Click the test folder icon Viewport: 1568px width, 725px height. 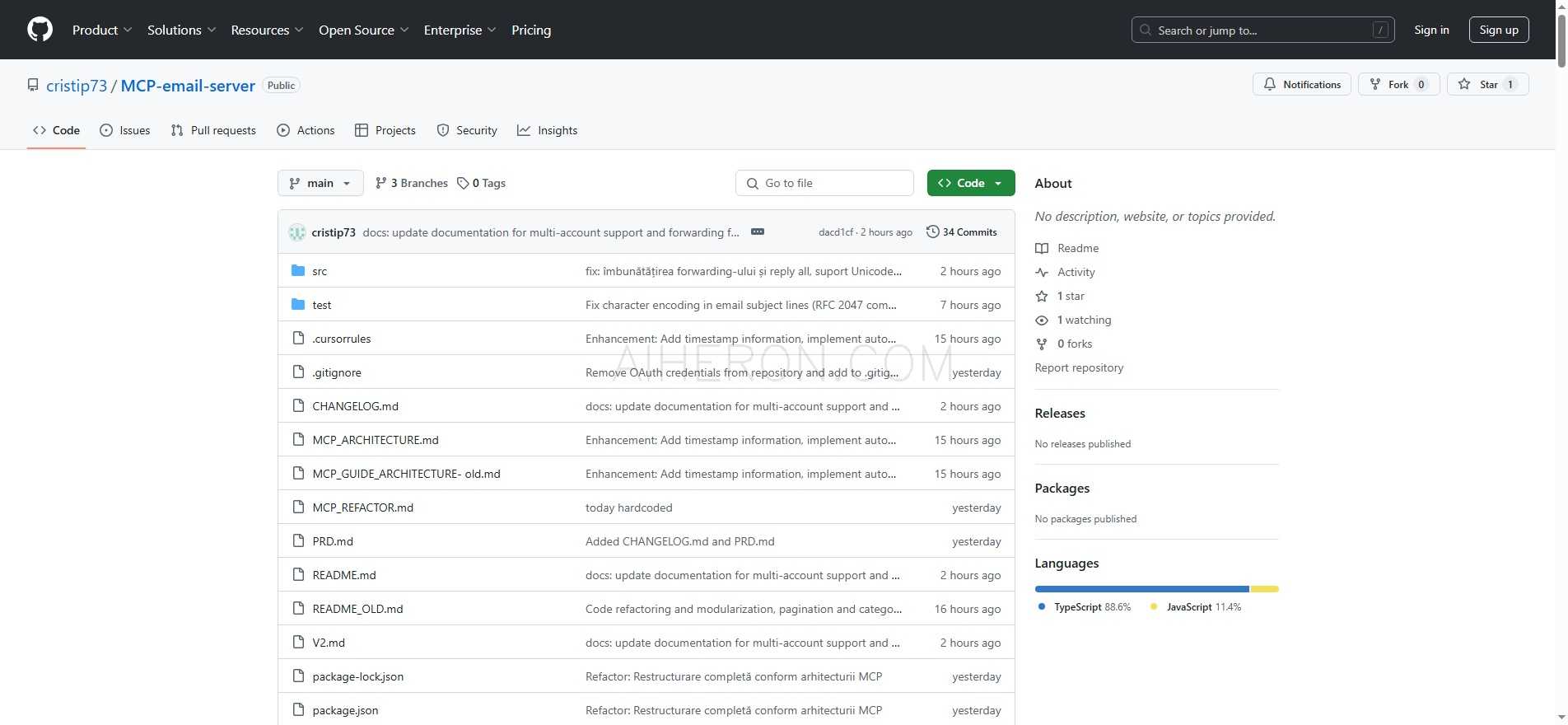click(298, 305)
